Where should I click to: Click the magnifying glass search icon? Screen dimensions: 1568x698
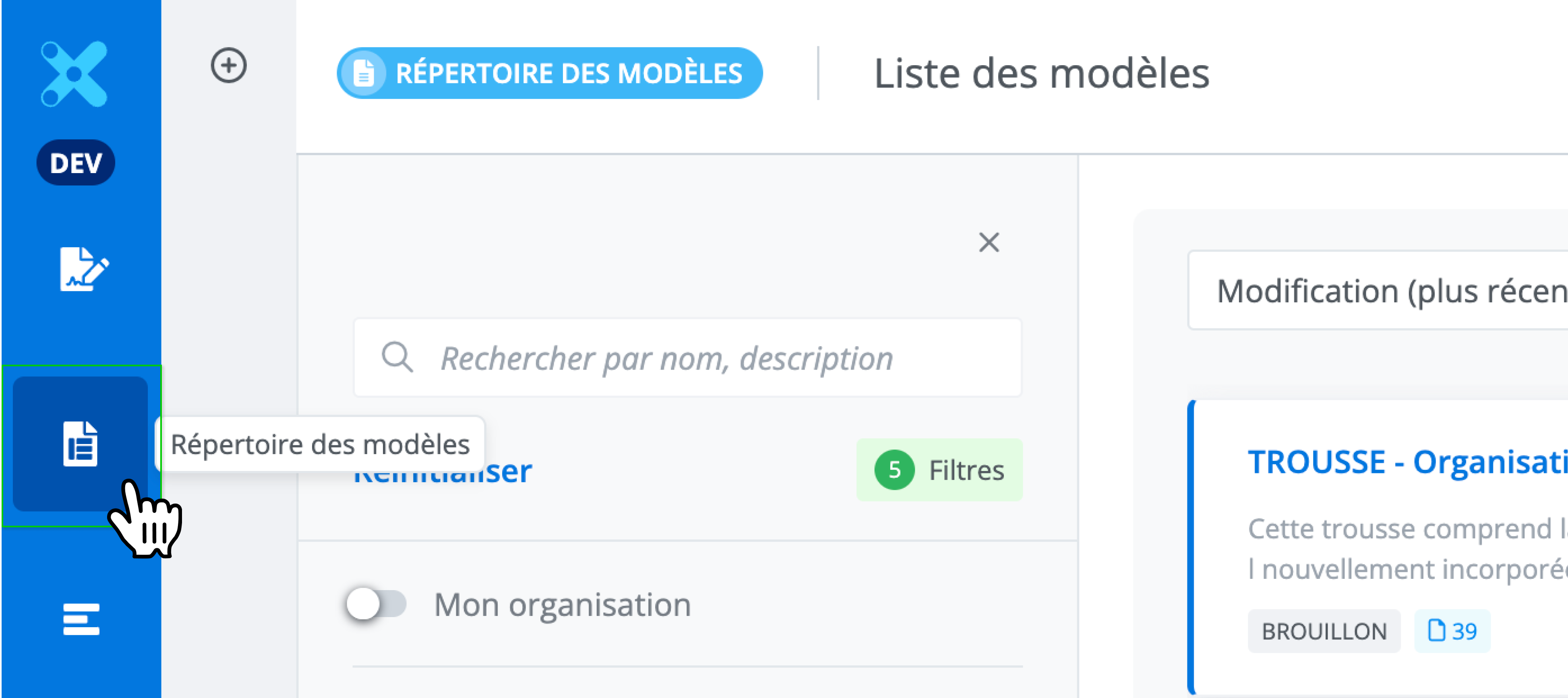397,357
